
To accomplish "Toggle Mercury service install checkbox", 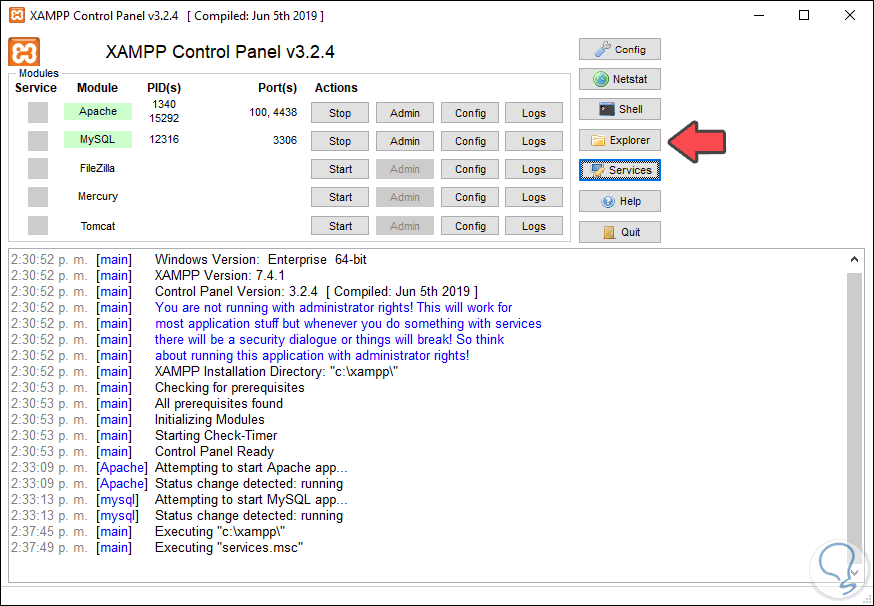I will pos(38,197).
